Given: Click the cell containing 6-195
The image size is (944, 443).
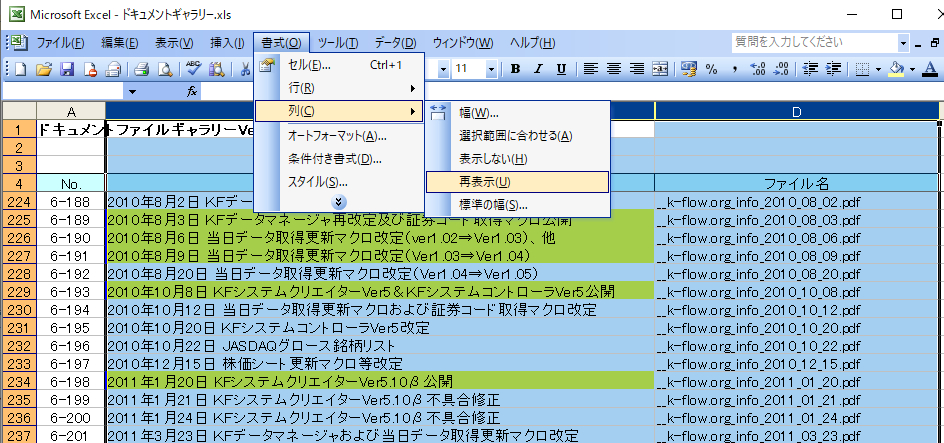Looking at the screenshot, I should [71, 328].
